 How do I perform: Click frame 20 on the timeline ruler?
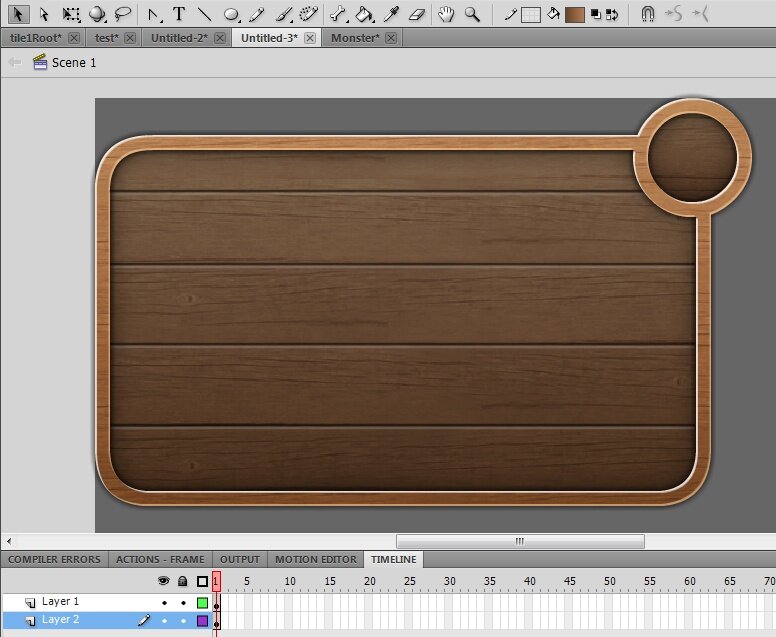370,581
